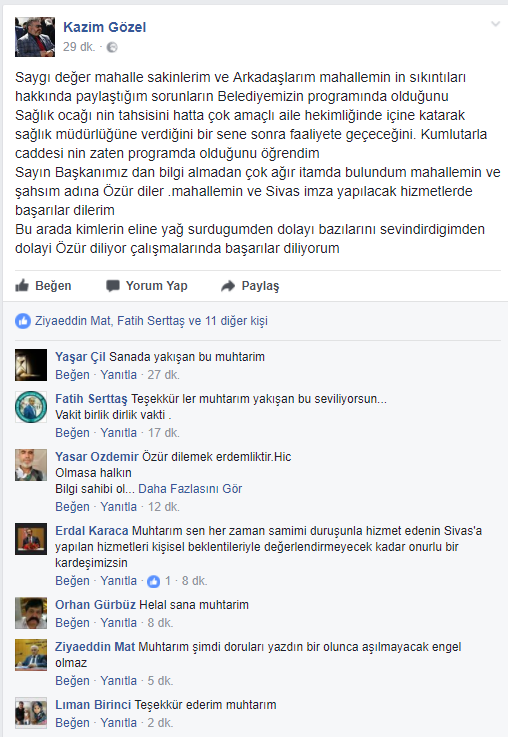
Task: Open the post options chevron menu
Action: coord(495,24)
